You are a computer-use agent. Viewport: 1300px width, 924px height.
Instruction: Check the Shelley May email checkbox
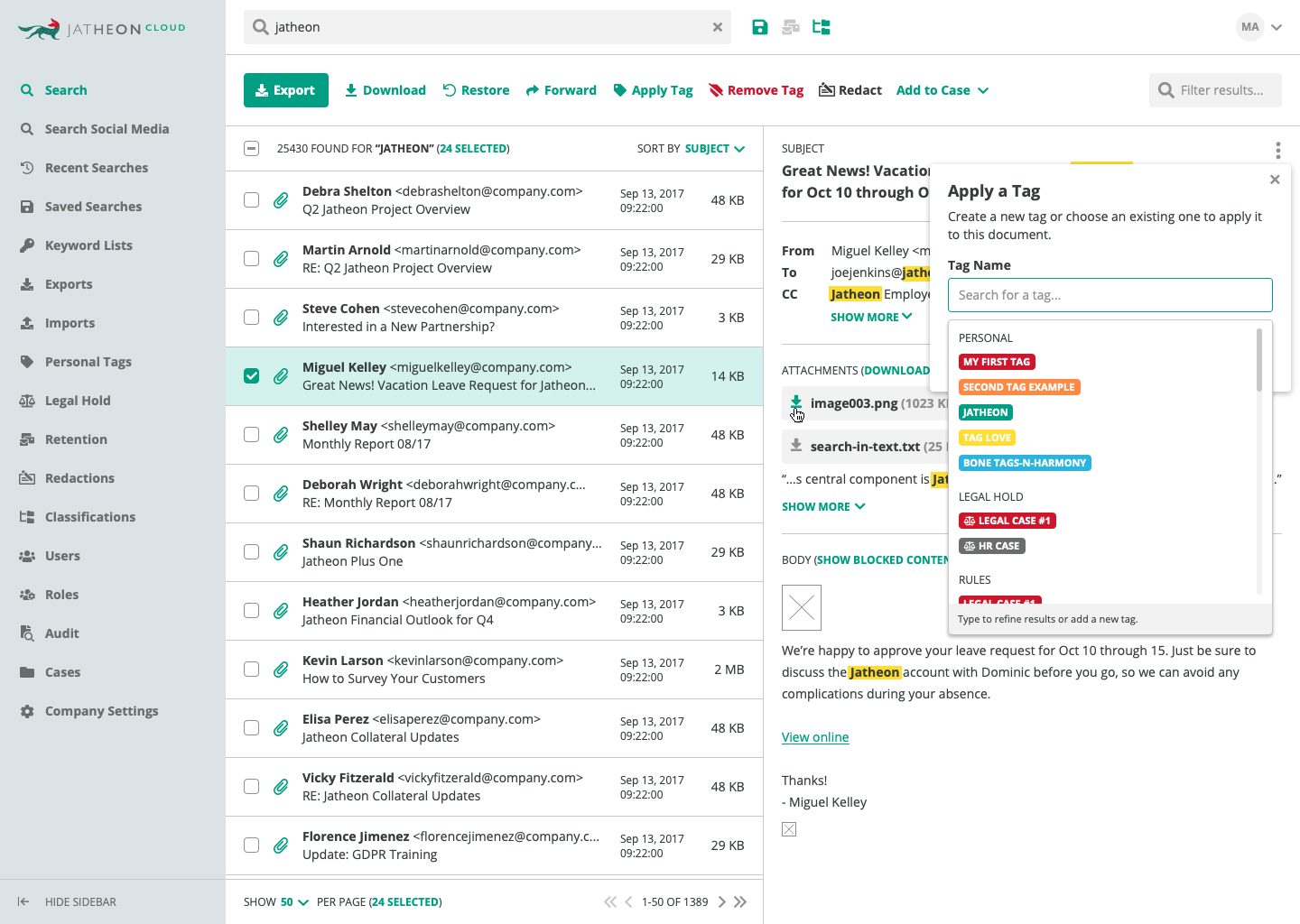pyautogui.click(x=252, y=435)
